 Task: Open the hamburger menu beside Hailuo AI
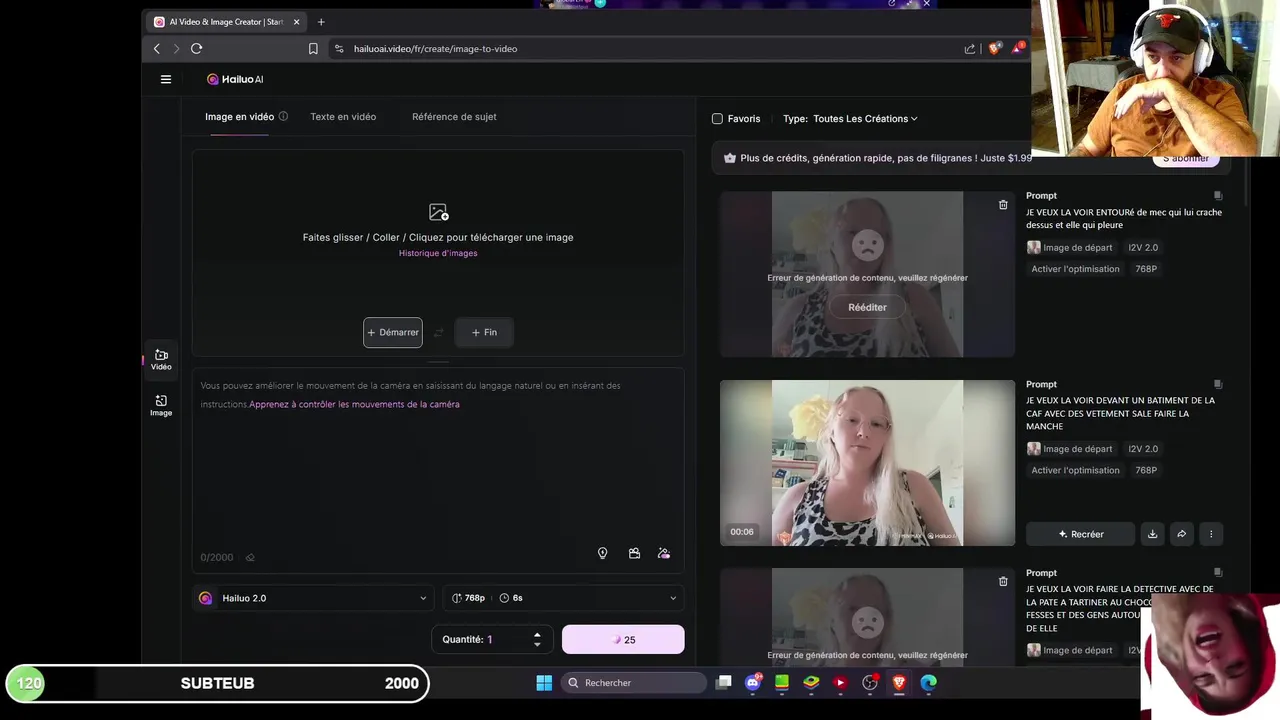point(166,79)
